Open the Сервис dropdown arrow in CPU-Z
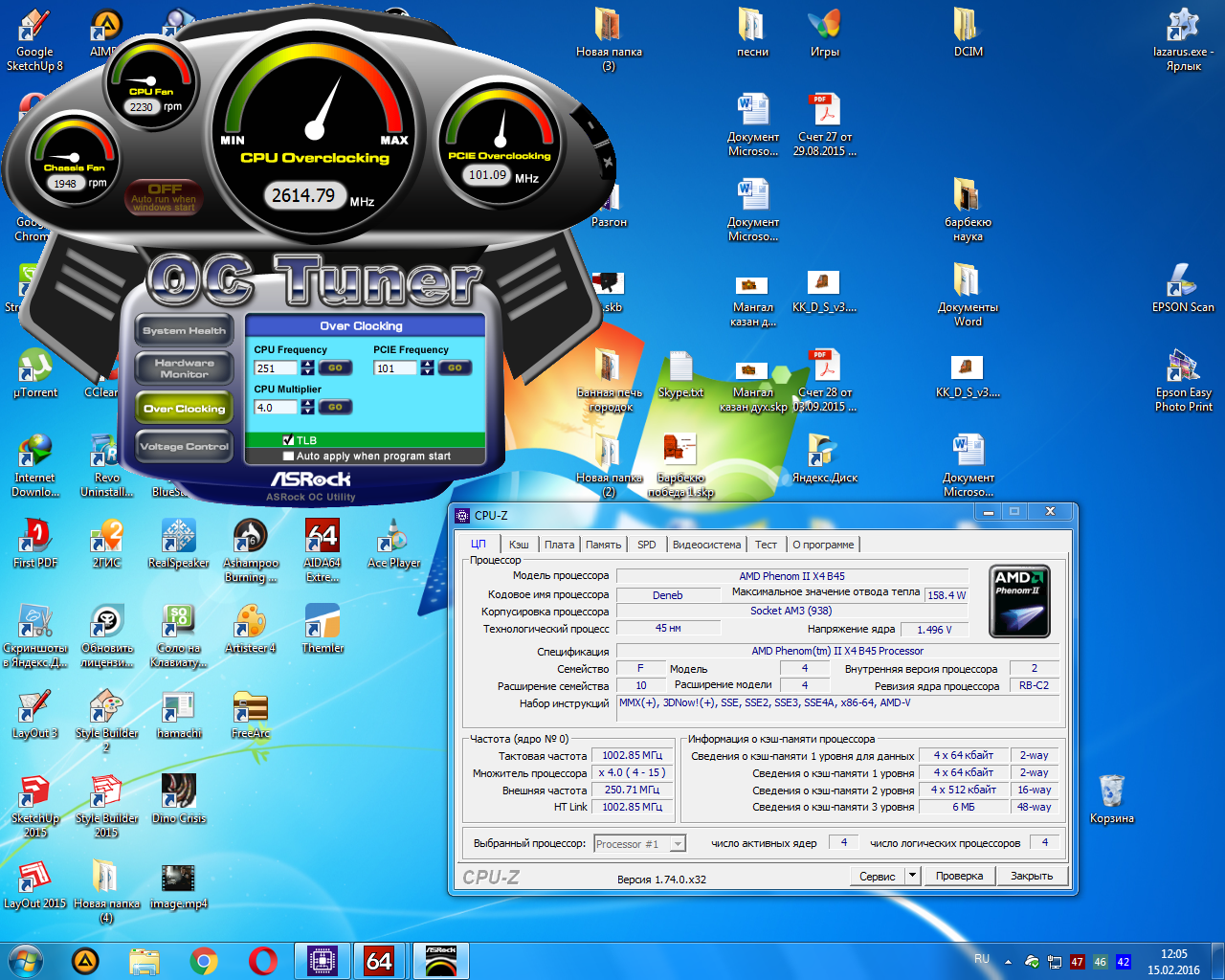The width and height of the screenshot is (1225, 980). point(912,876)
